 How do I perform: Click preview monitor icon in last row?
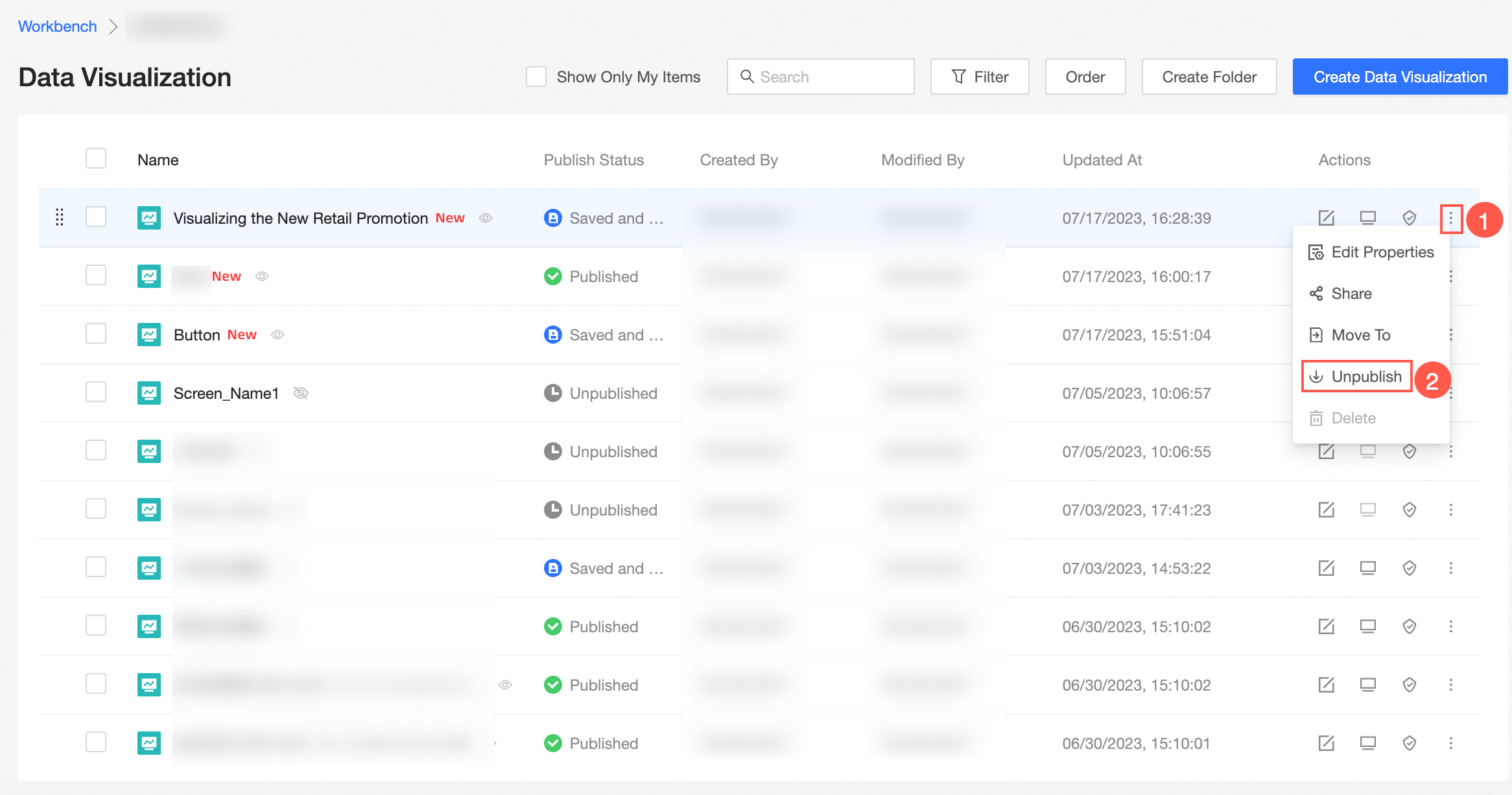coord(1367,743)
